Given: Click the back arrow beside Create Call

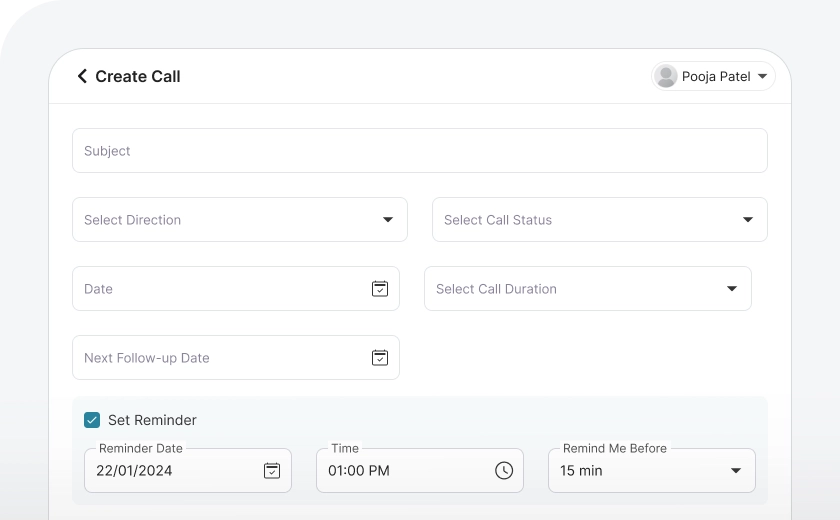Looking at the screenshot, I should click(82, 76).
